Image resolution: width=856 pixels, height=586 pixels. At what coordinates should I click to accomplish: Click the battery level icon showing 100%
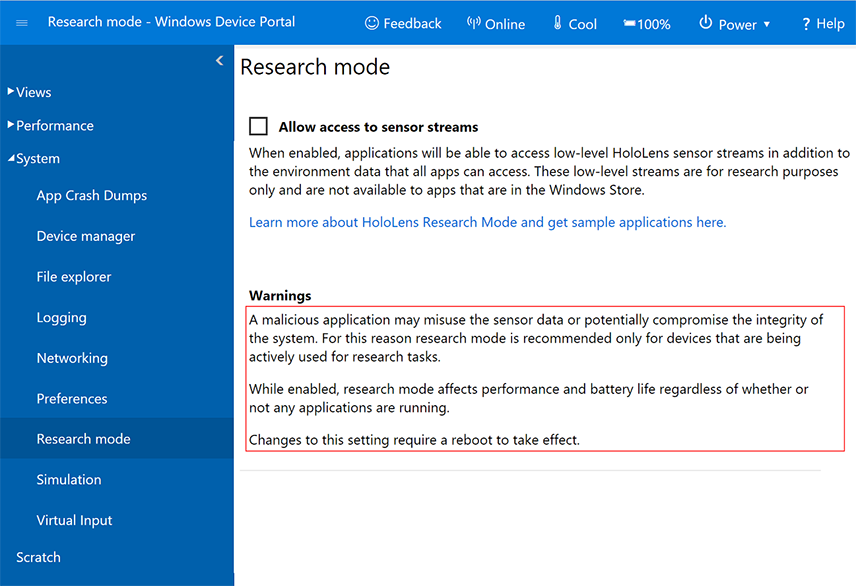[x=629, y=22]
